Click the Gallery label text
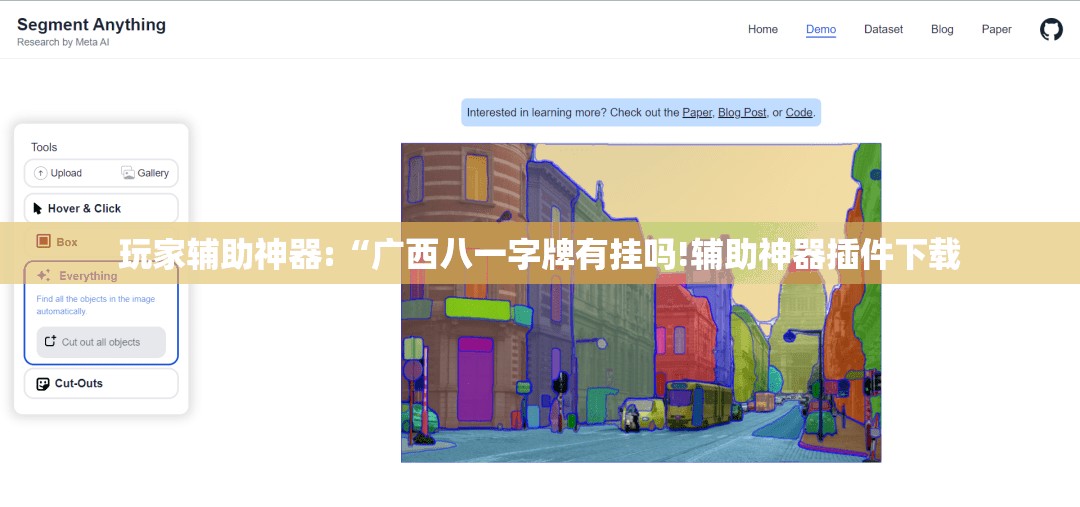Image resolution: width=1080 pixels, height=507 pixels. point(153,173)
